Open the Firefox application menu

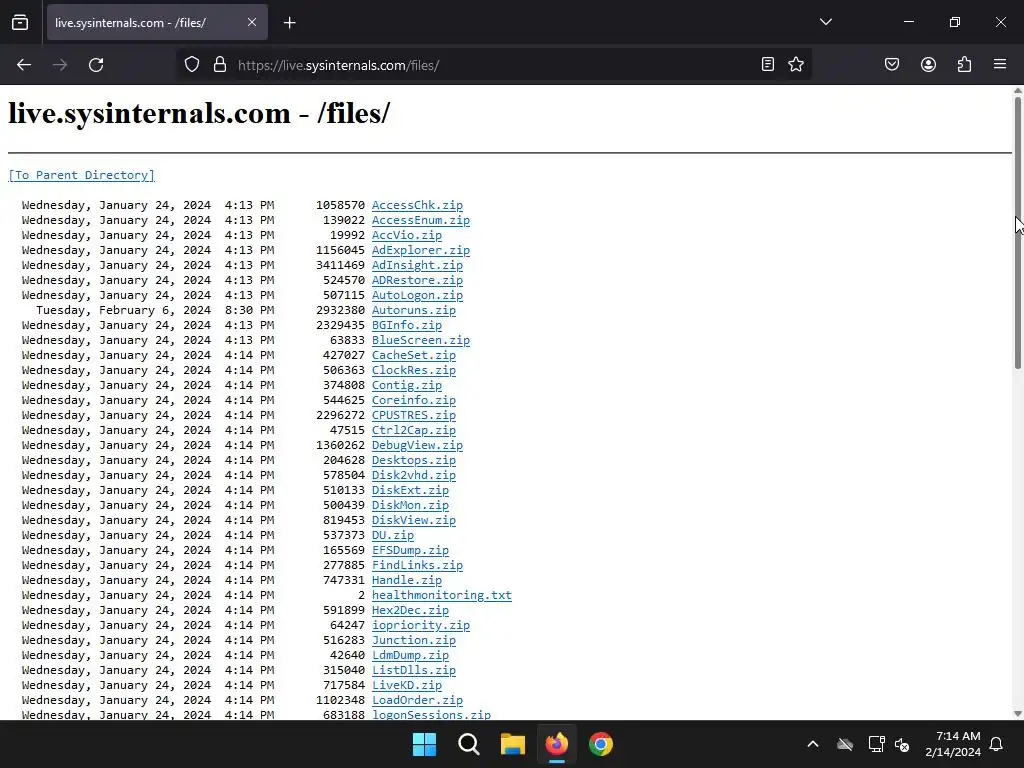[x=1000, y=64]
